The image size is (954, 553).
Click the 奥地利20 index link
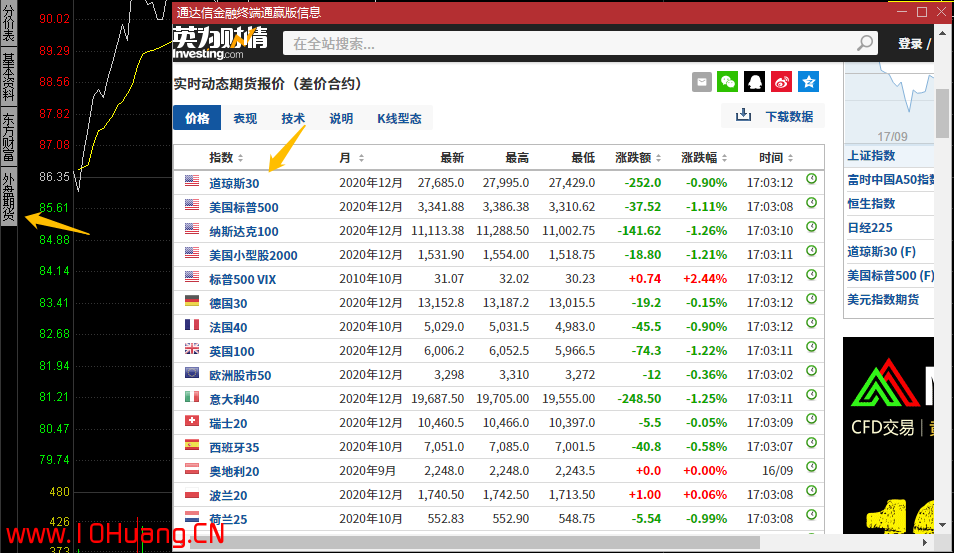click(234, 471)
